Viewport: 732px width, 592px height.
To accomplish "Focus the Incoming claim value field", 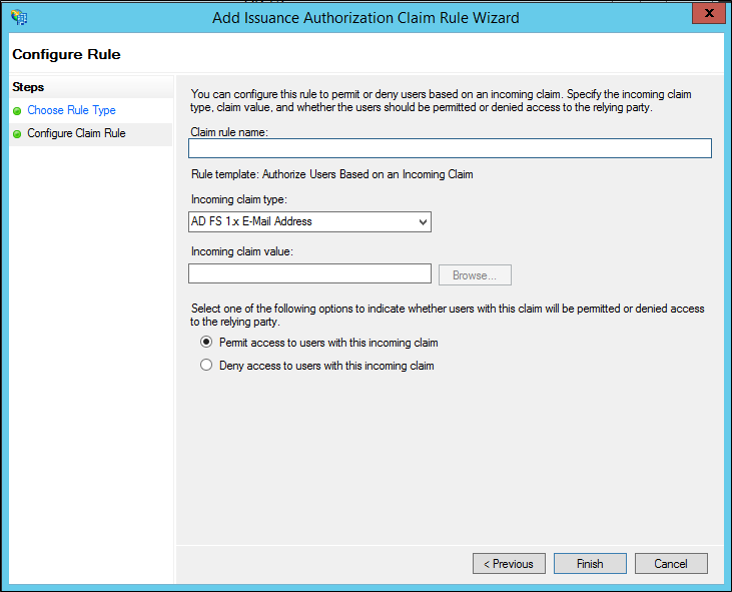I will coord(310,274).
